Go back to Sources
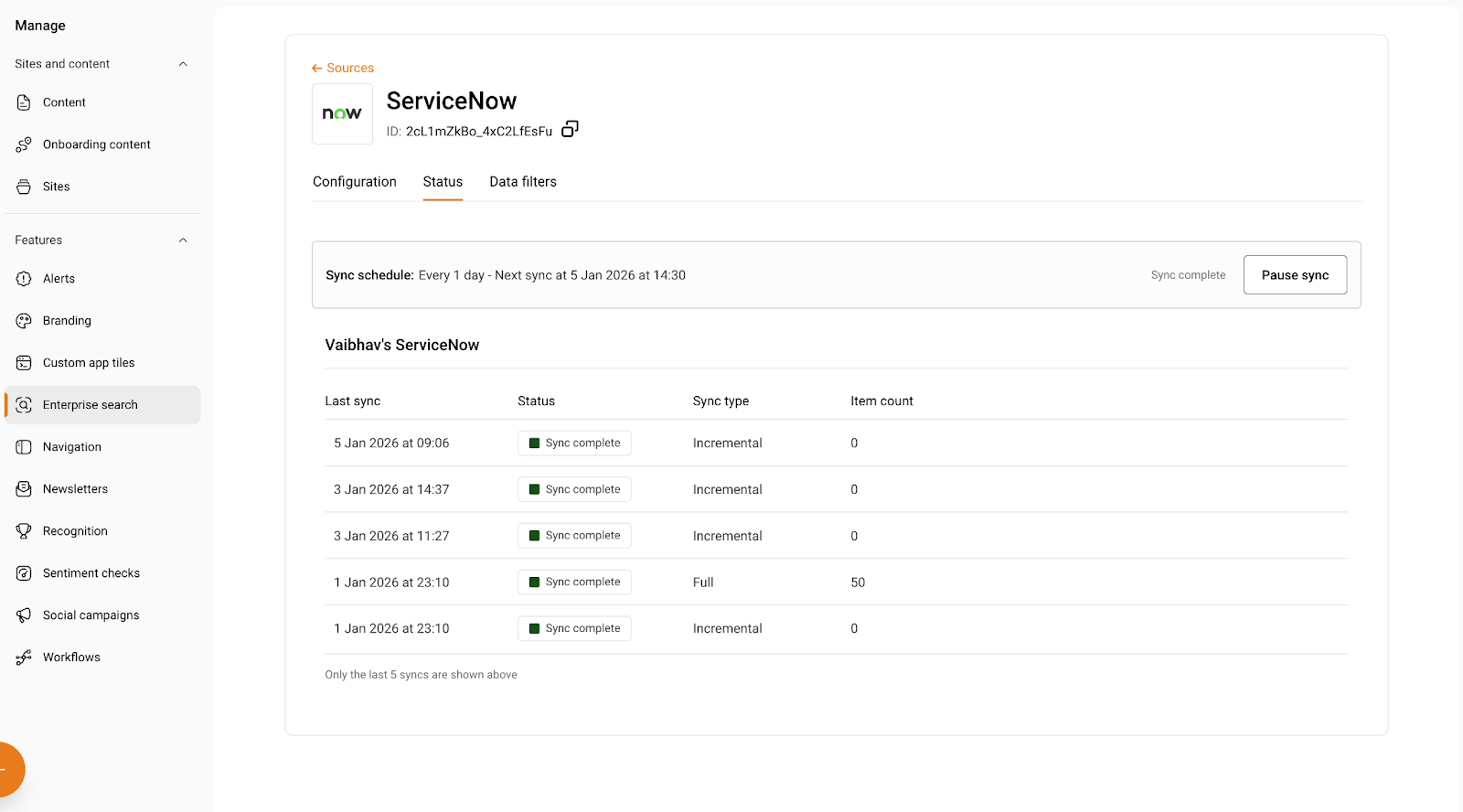This screenshot has width=1463, height=812. [x=343, y=68]
